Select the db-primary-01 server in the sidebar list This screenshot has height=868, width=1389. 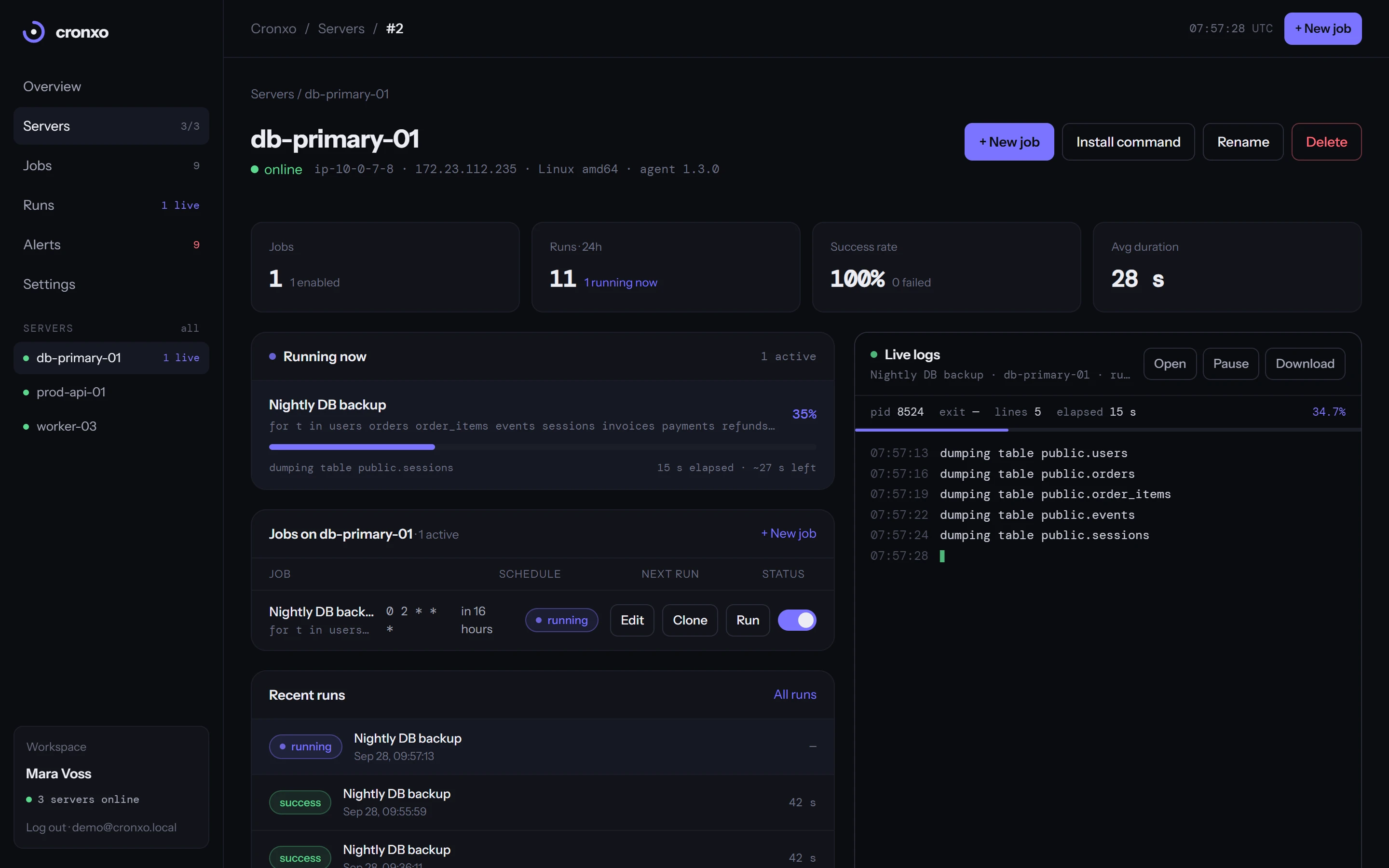point(111,358)
